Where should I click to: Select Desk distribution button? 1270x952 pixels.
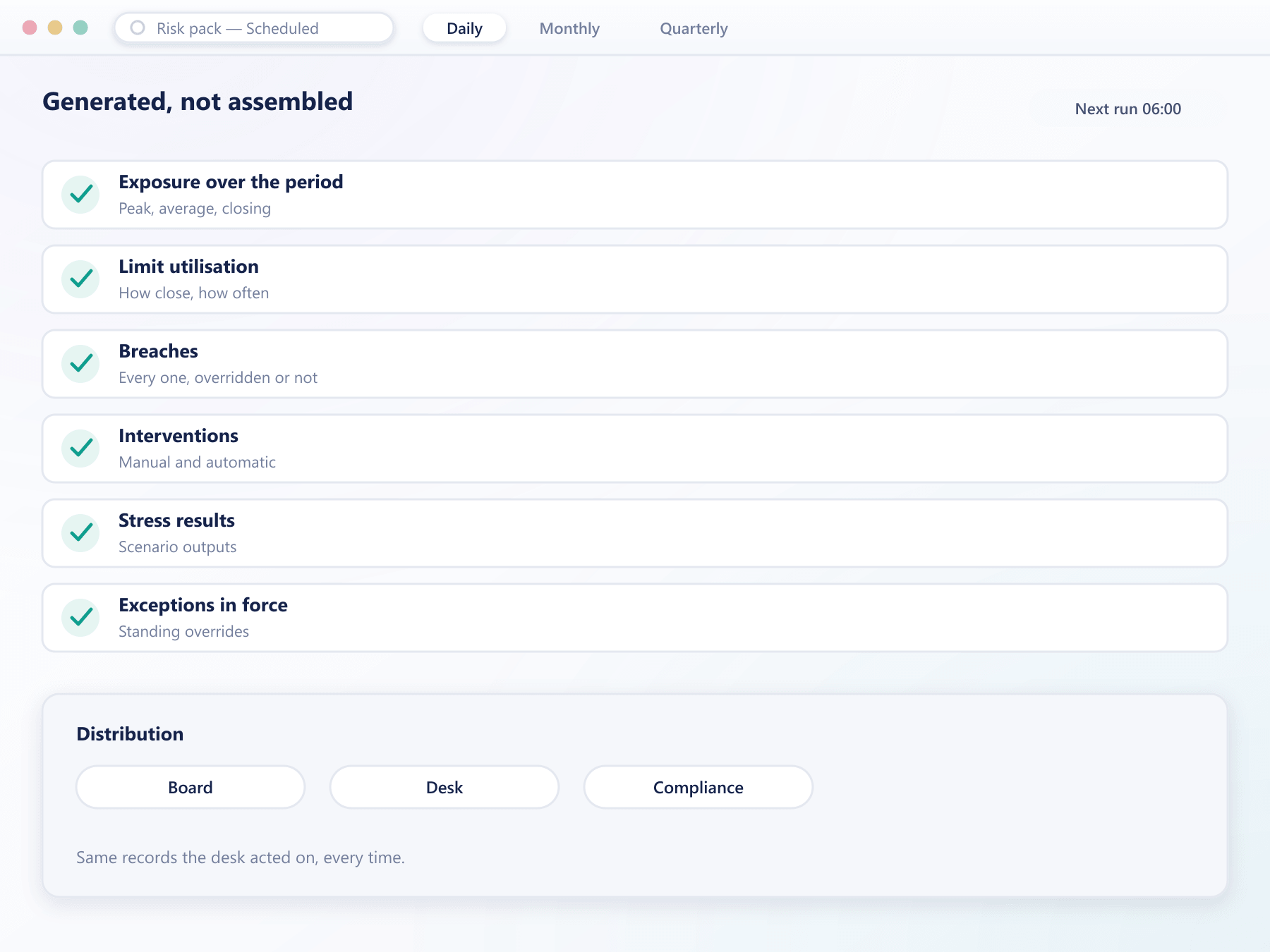[x=445, y=787]
